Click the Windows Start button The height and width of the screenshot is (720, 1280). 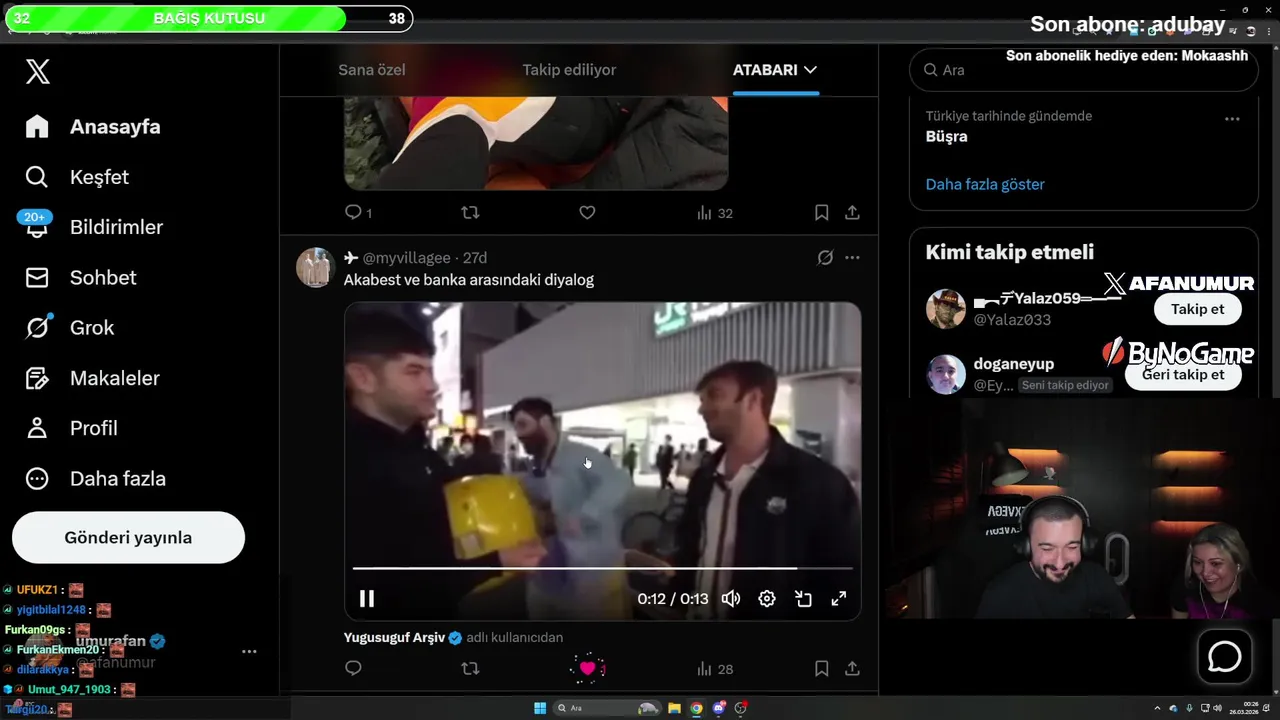click(540, 708)
